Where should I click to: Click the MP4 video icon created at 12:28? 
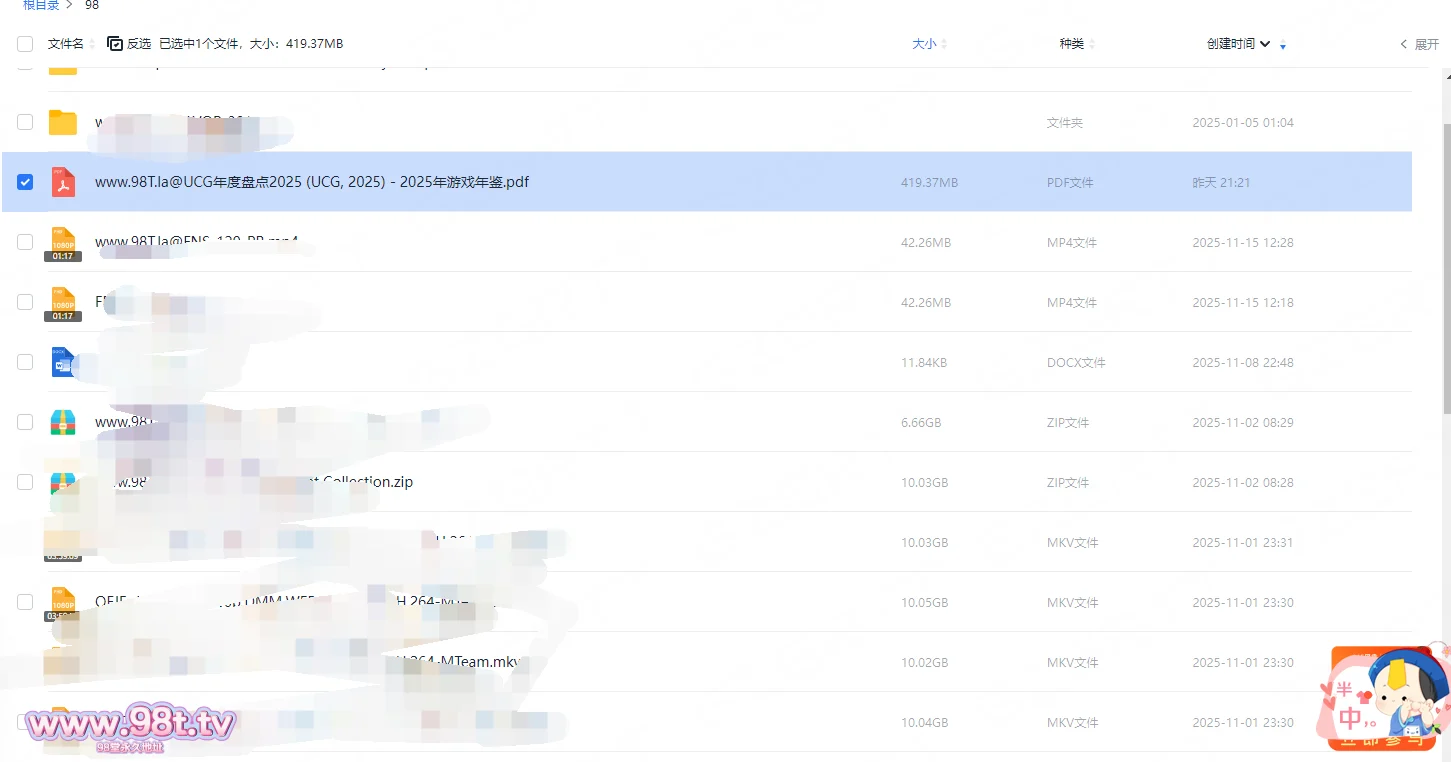(x=63, y=243)
